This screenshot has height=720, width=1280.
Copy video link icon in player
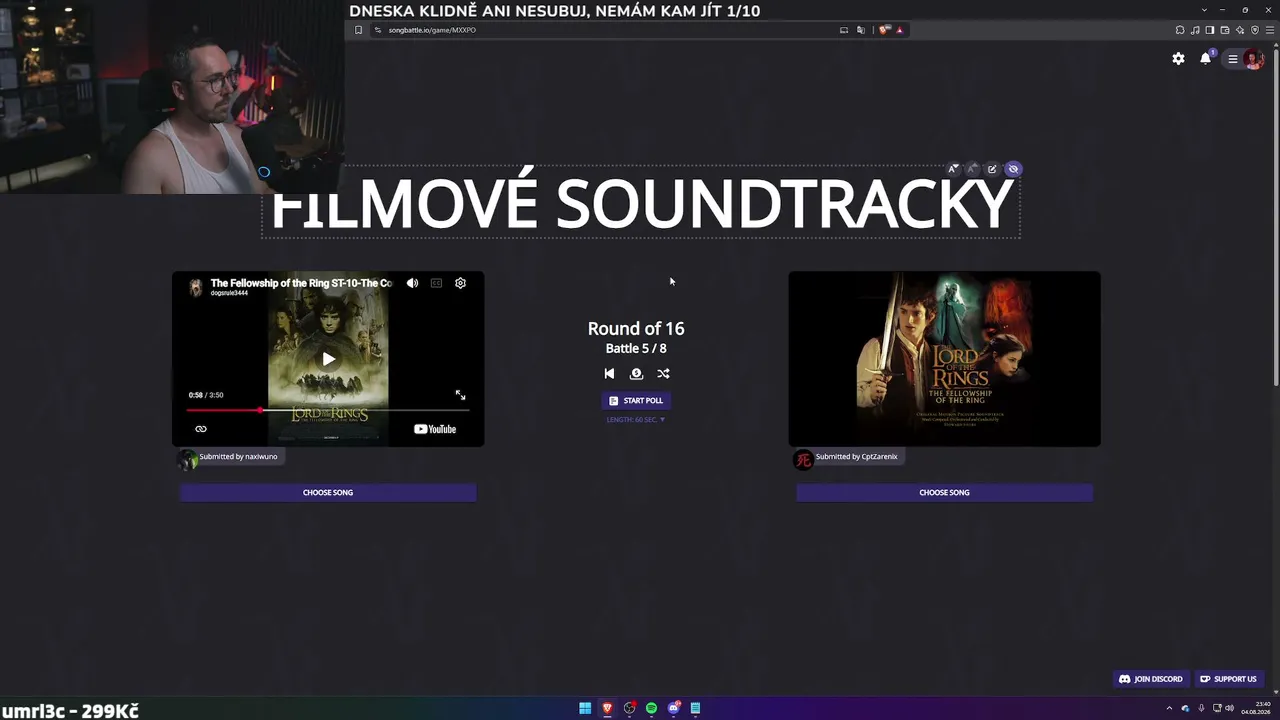[x=201, y=429]
